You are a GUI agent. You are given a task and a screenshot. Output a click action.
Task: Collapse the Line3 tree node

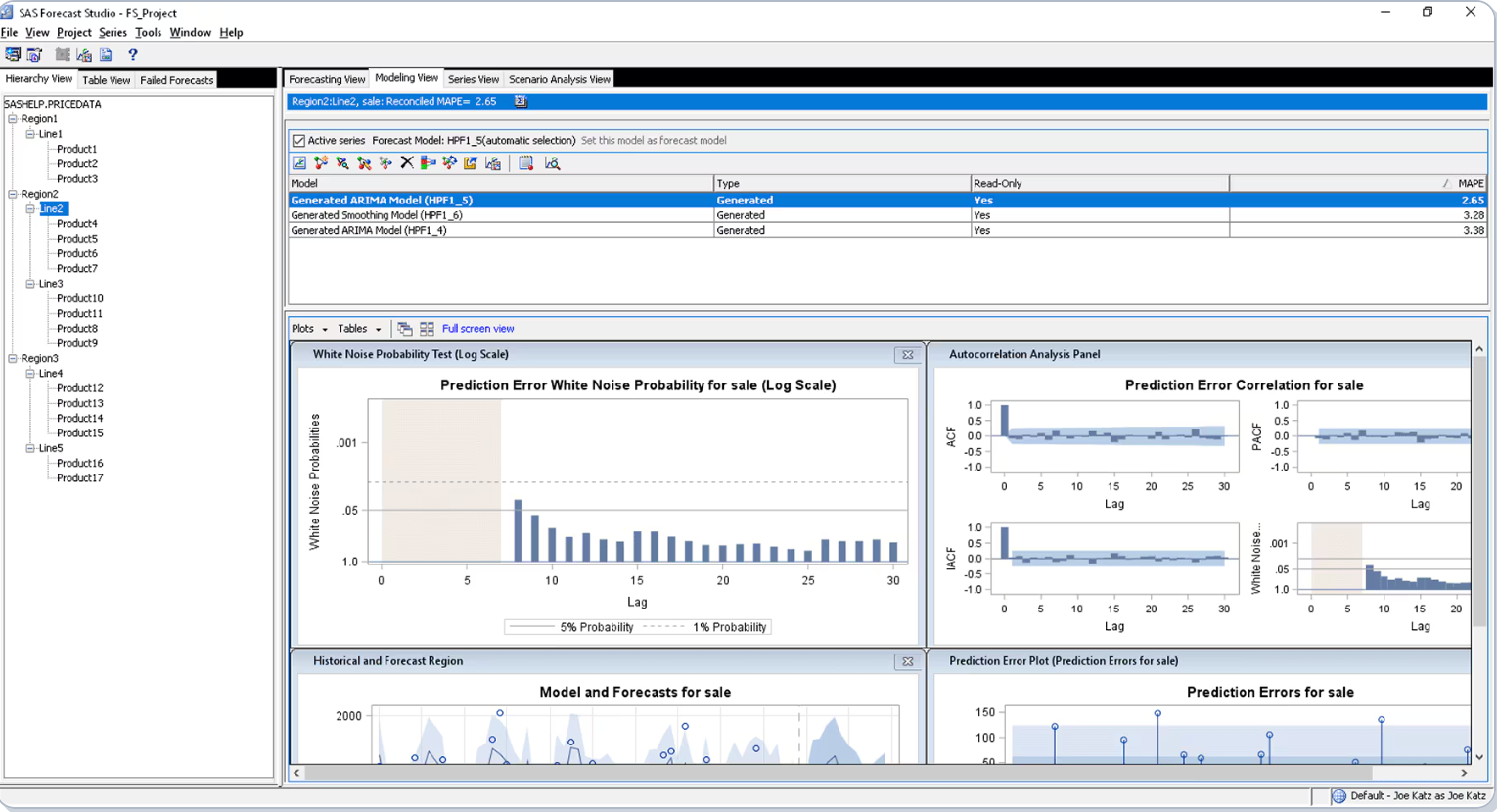click(30, 284)
